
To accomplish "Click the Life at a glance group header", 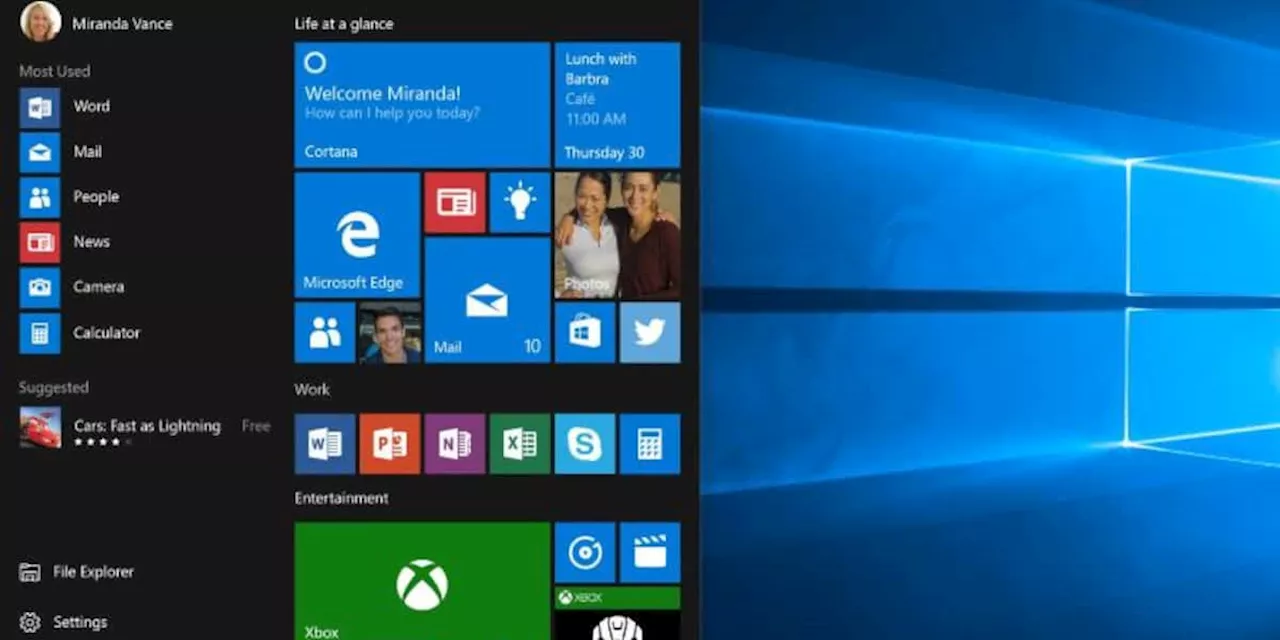I will pyautogui.click(x=344, y=24).
